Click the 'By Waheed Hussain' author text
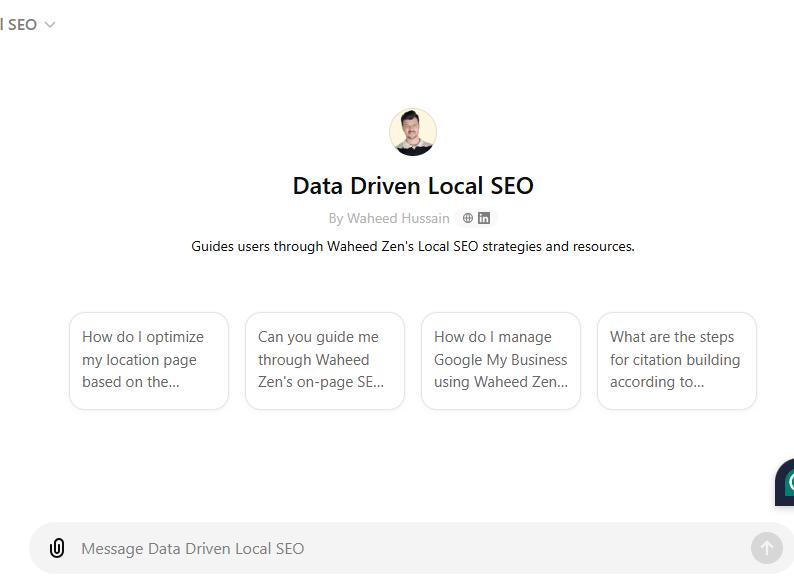Image resolution: width=794 pixels, height=584 pixels. tap(389, 218)
